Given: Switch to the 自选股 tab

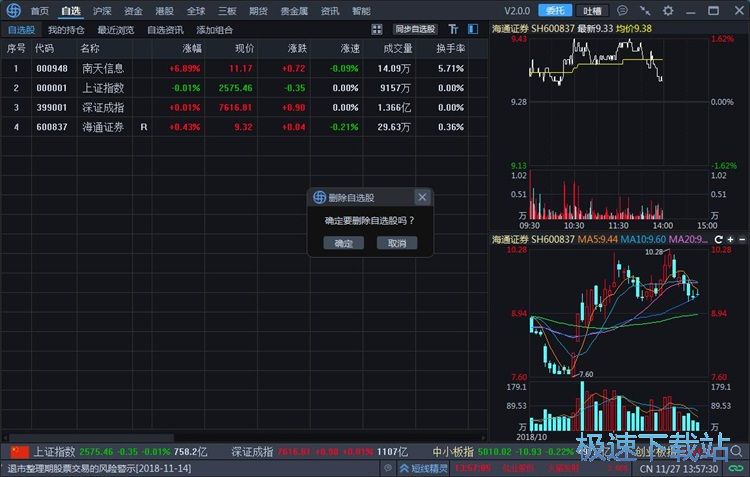Looking at the screenshot, I should pos(22,30).
